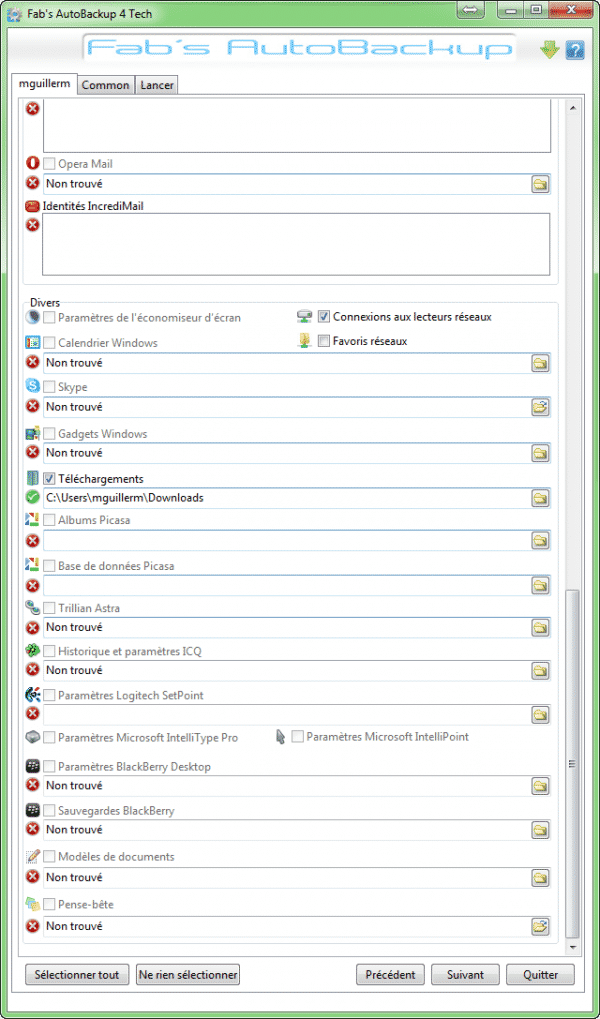
Task: Browse folder for Pense-bête path
Action: (540, 925)
